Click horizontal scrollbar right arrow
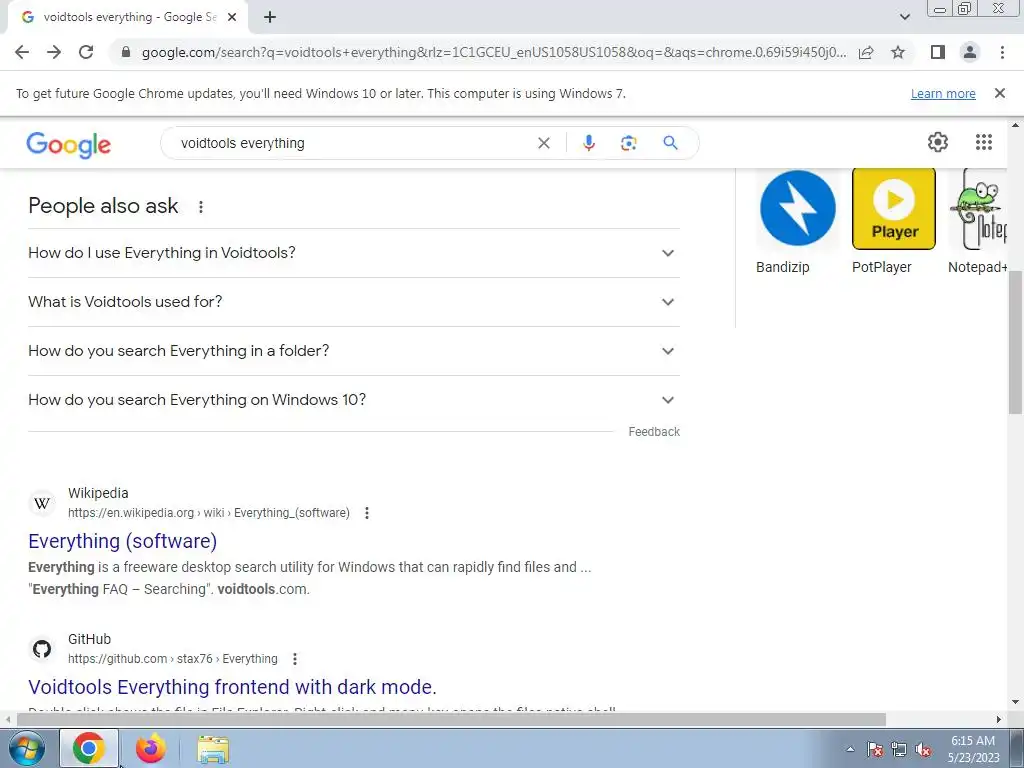 999,720
